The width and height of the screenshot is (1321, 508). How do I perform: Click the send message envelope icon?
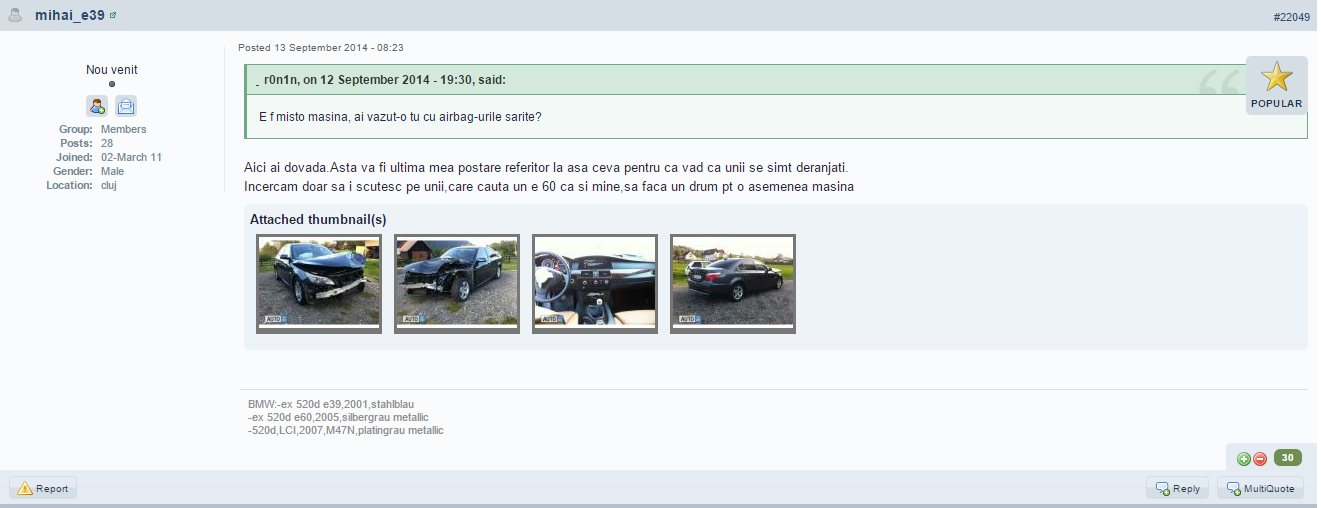tap(126, 106)
